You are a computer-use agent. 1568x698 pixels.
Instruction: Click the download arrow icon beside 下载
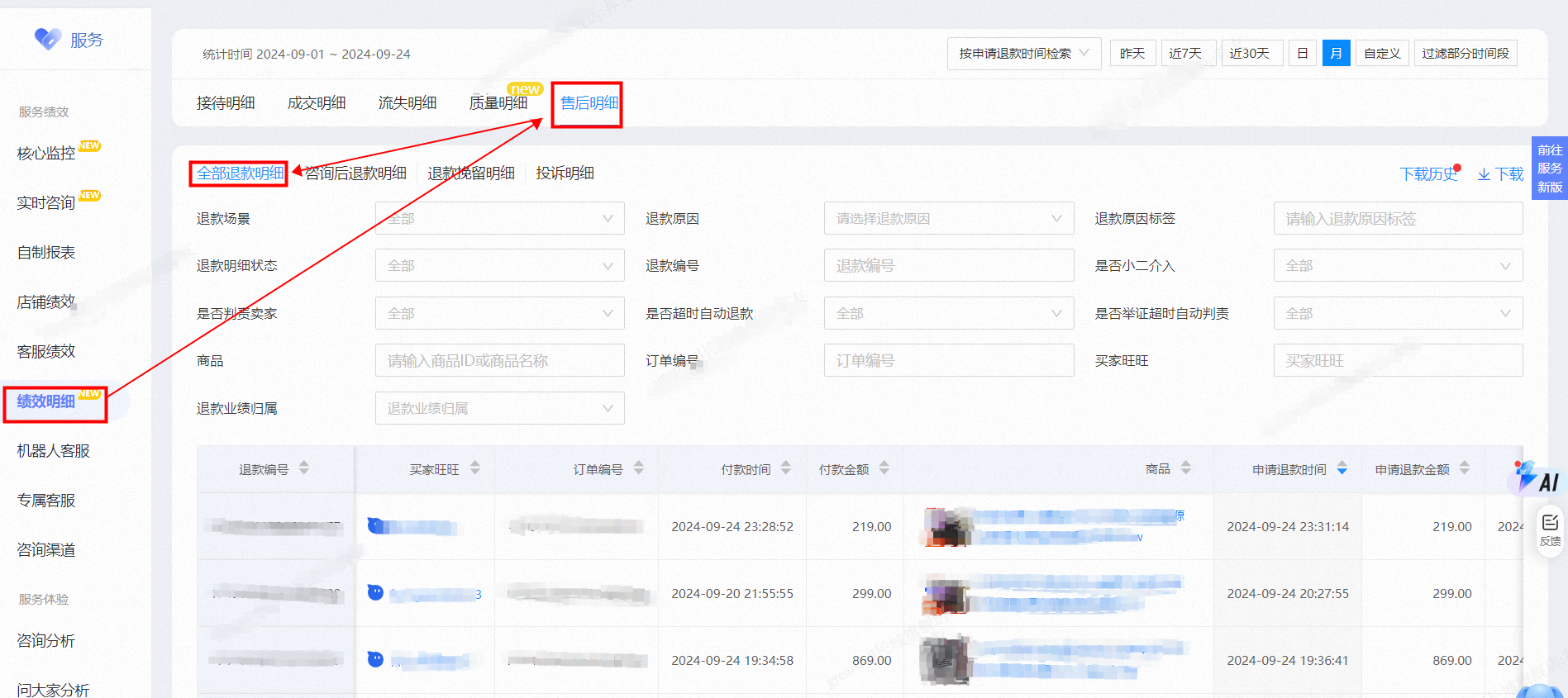pyautogui.click(x=1484, y=174)
